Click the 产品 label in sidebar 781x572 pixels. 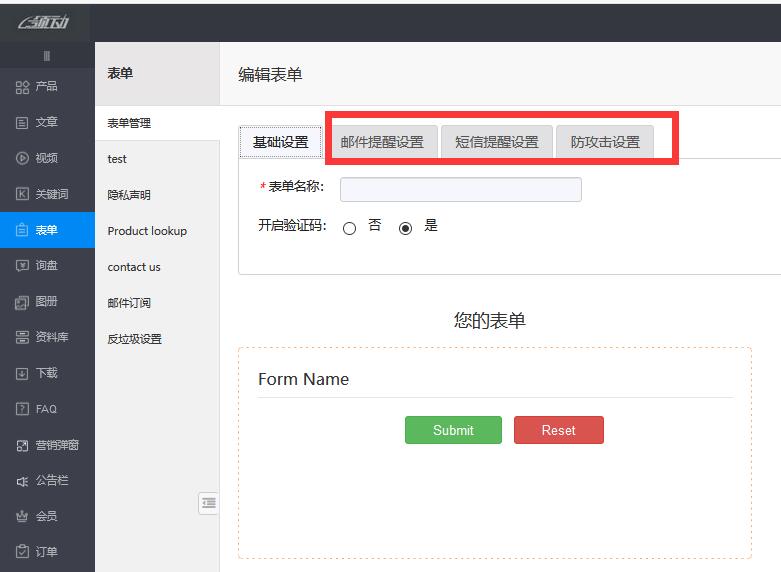[x=46, y=87]
